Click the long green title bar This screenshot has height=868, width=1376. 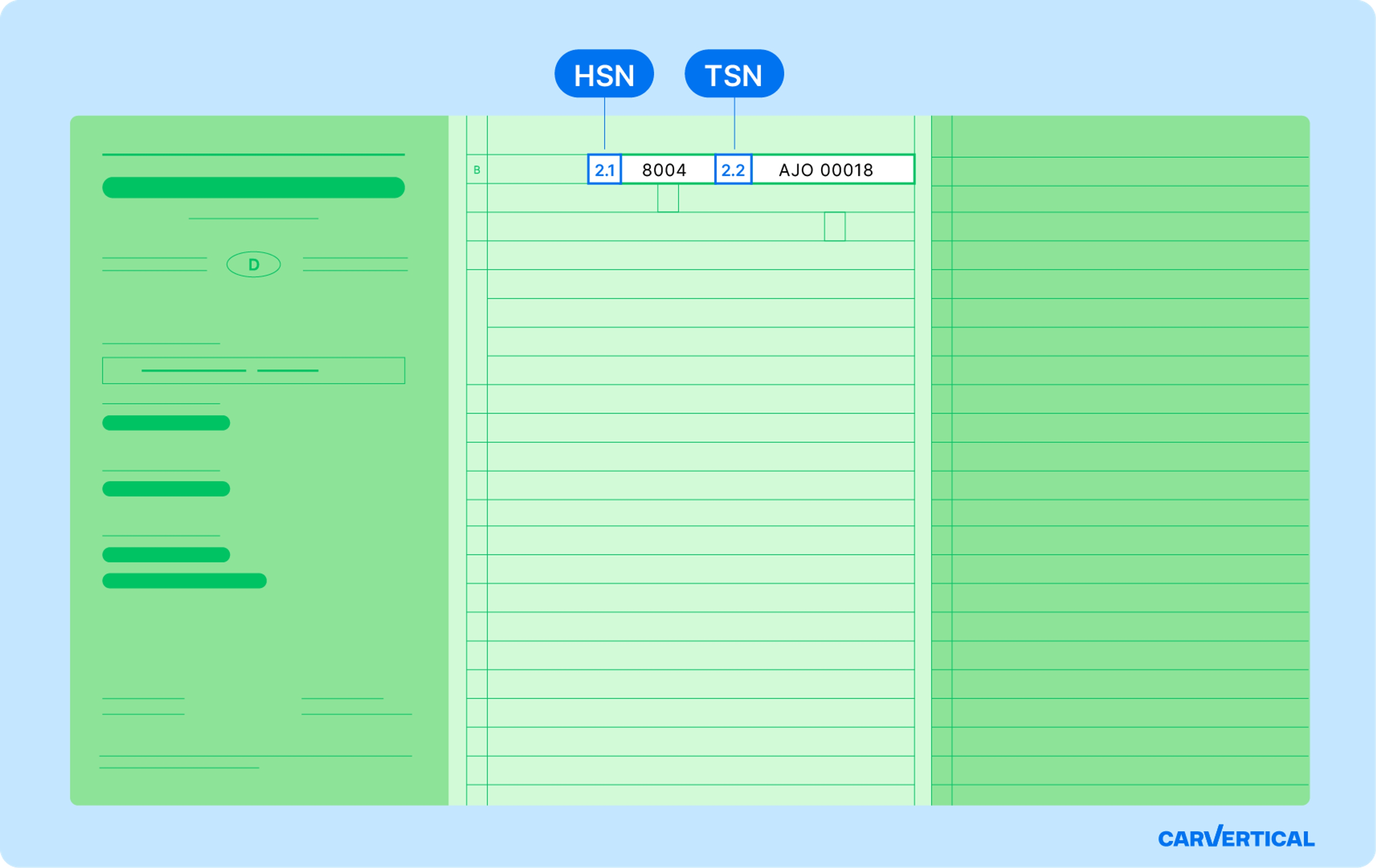point(253,187)
